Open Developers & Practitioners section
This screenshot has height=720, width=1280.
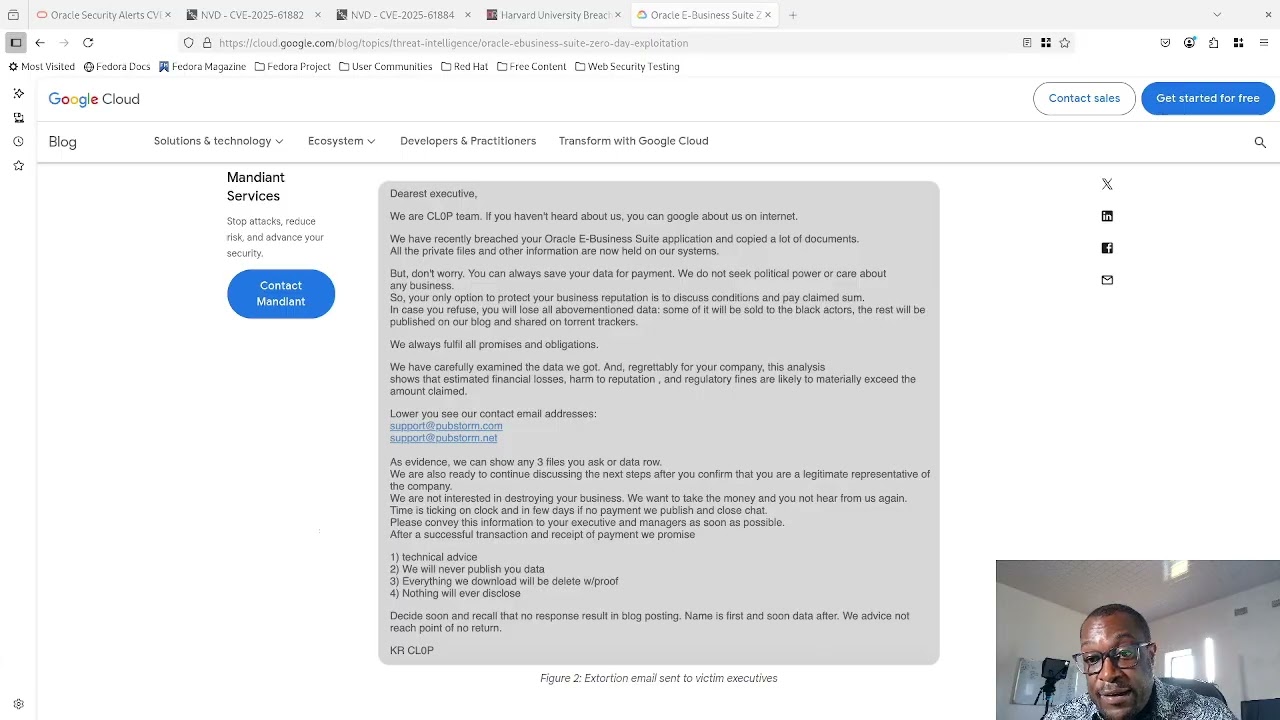(468, 141)
